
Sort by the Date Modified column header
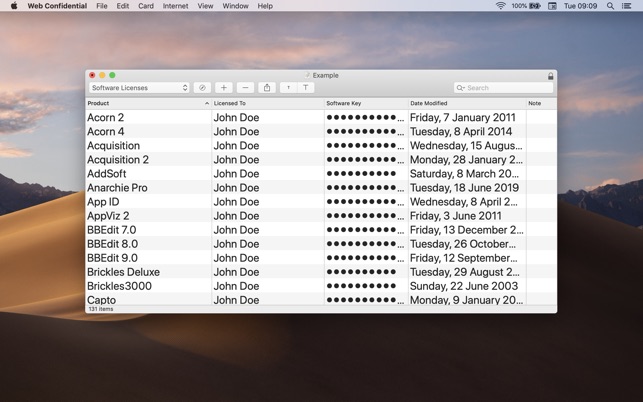point(467,103)
